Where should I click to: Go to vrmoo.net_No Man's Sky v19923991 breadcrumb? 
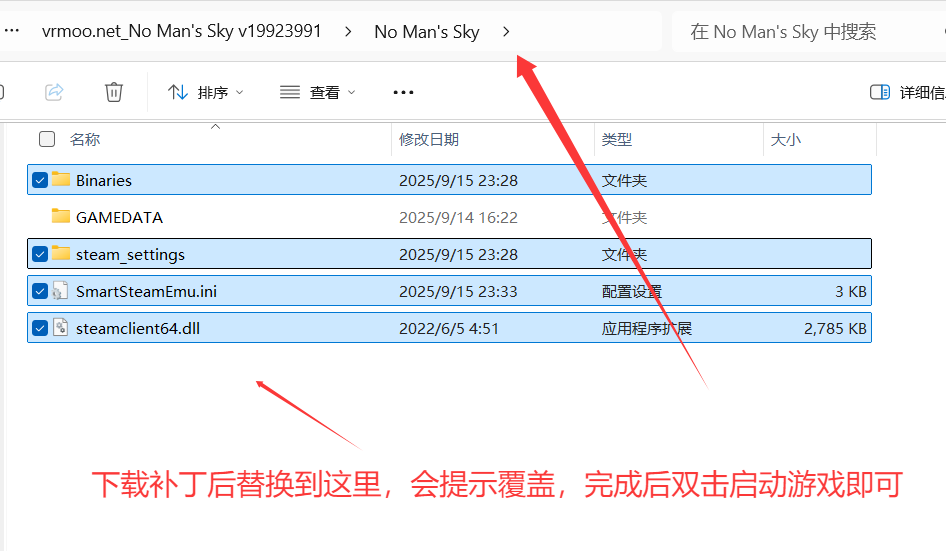pos(181,31)
